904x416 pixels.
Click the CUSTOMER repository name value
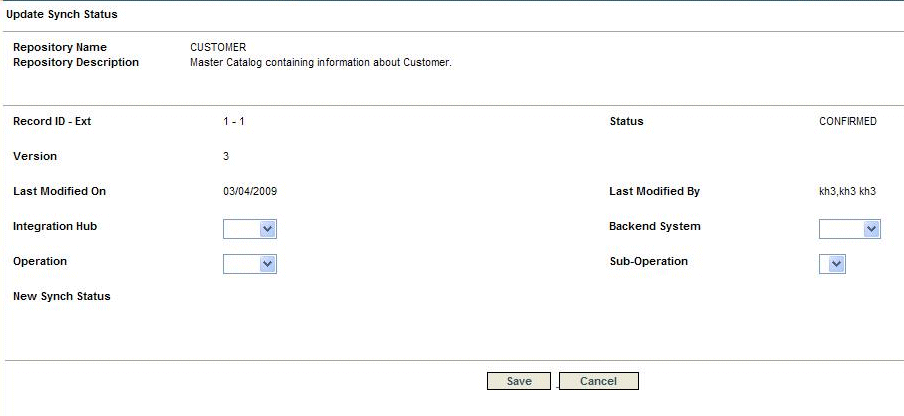[x=218, y=47]
